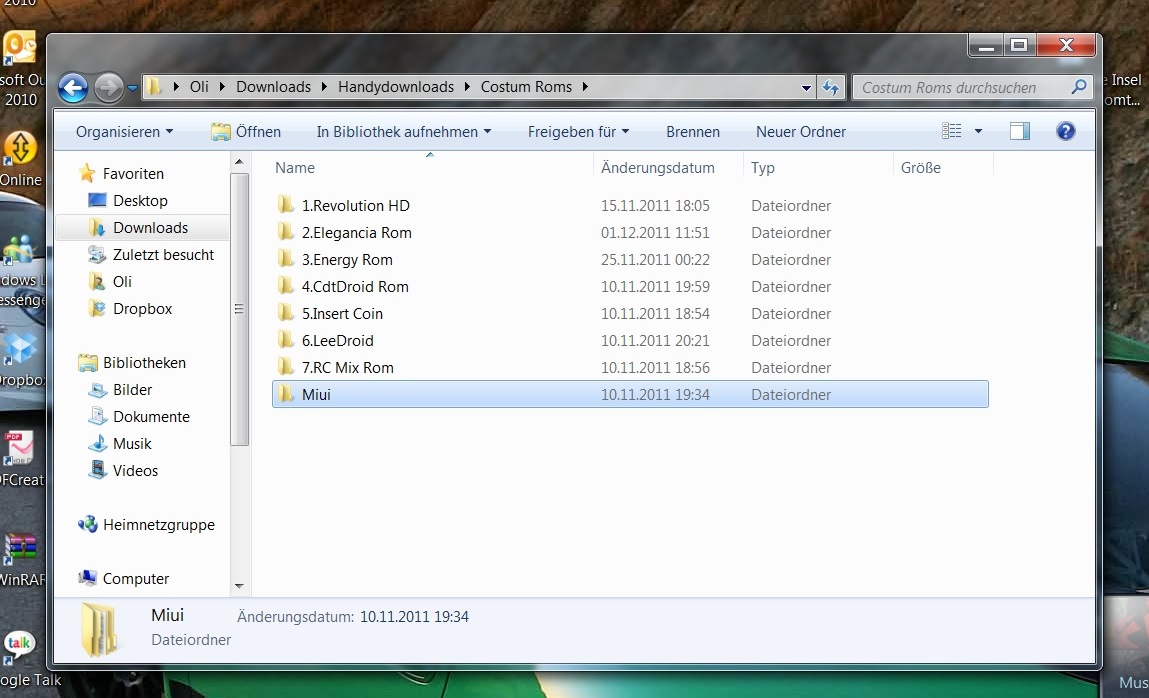Sort by the Typ column header
The image size is (1149, 698).
coord(763,168)
